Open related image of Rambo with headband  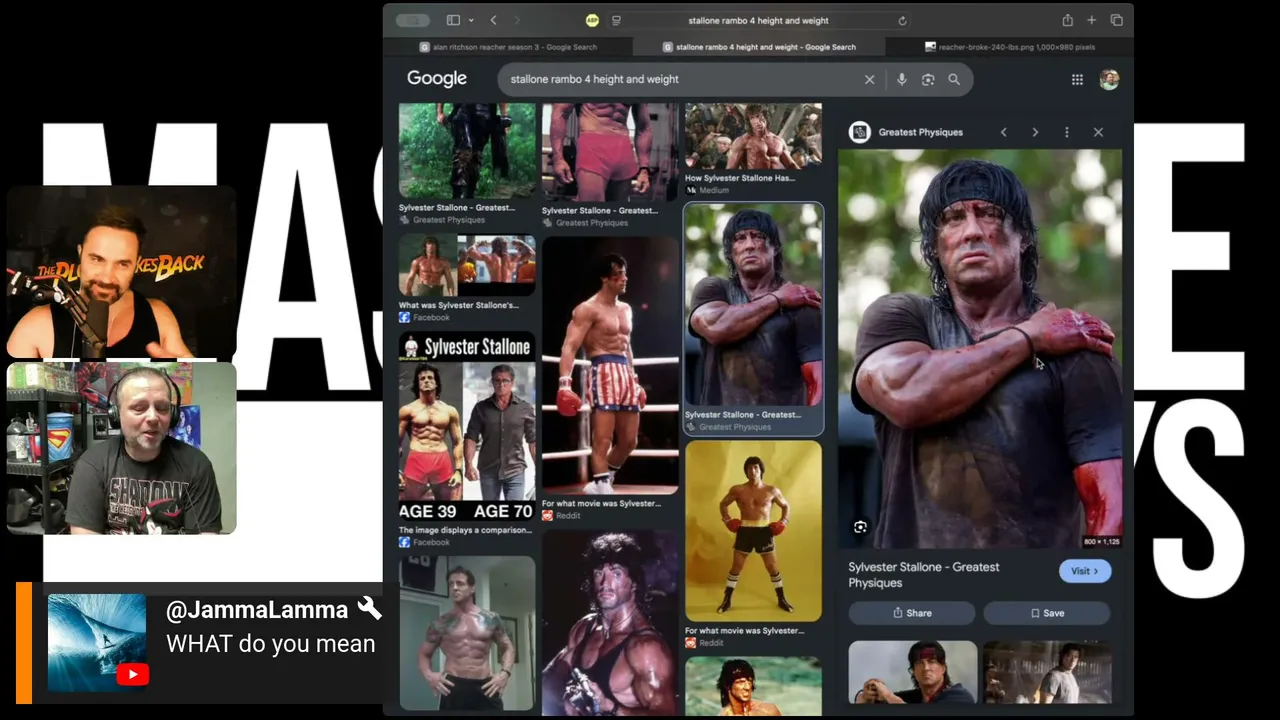coord(913,672)
